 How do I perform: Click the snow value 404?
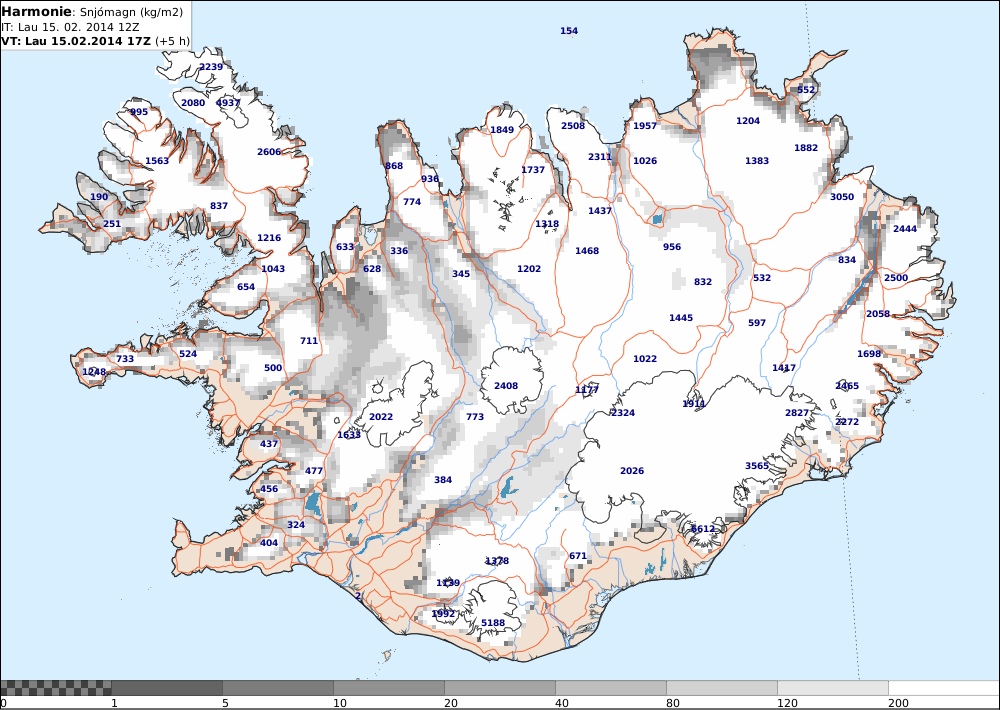click(269, 542)
